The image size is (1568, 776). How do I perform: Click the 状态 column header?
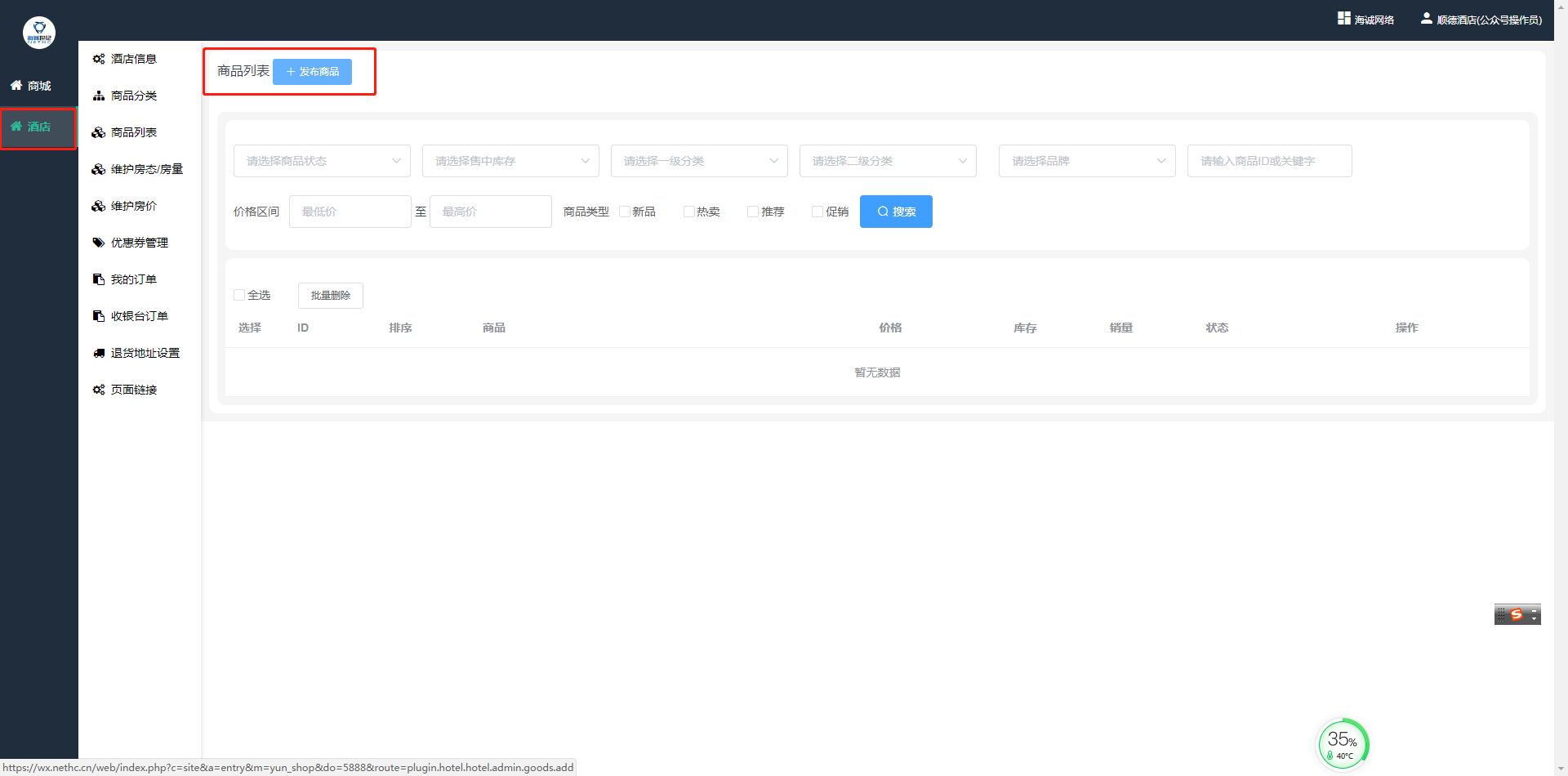click(1218, 328)
